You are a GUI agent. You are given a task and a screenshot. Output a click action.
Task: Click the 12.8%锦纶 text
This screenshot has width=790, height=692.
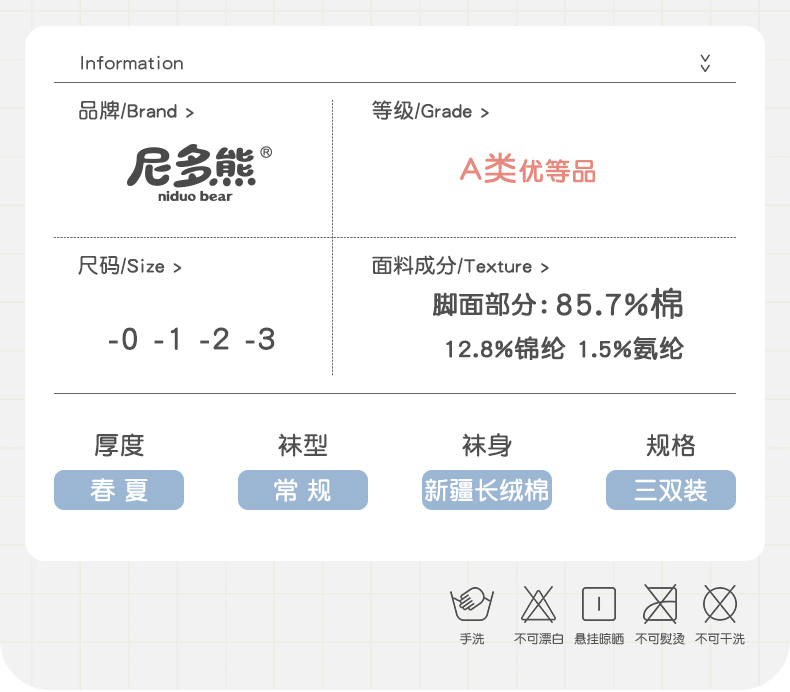coord(504,349)
